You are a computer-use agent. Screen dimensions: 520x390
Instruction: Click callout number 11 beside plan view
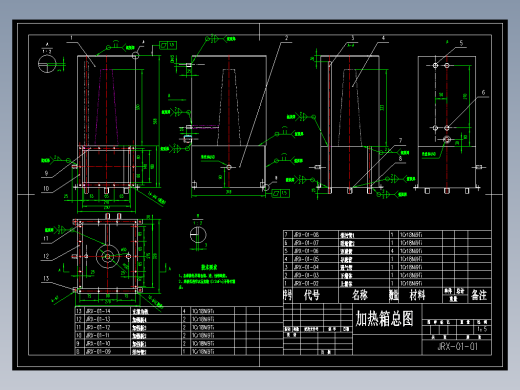click(x=46, y=239)
